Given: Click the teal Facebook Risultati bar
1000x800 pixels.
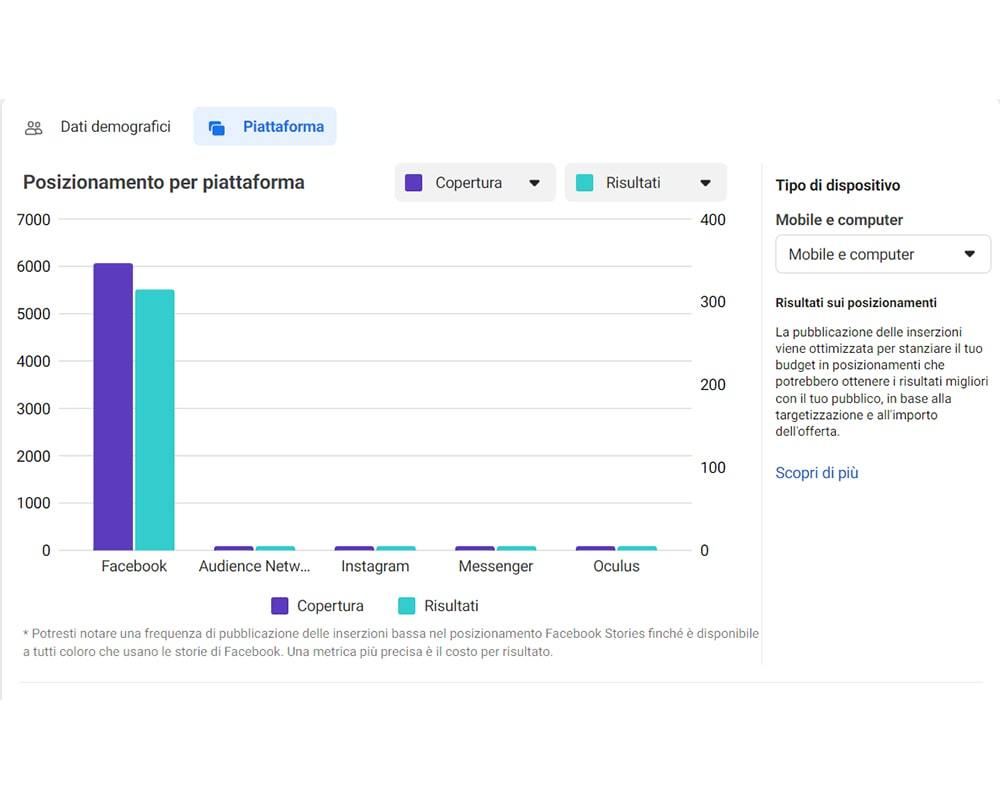Looking at the screenshot, I should click(154, 420).
